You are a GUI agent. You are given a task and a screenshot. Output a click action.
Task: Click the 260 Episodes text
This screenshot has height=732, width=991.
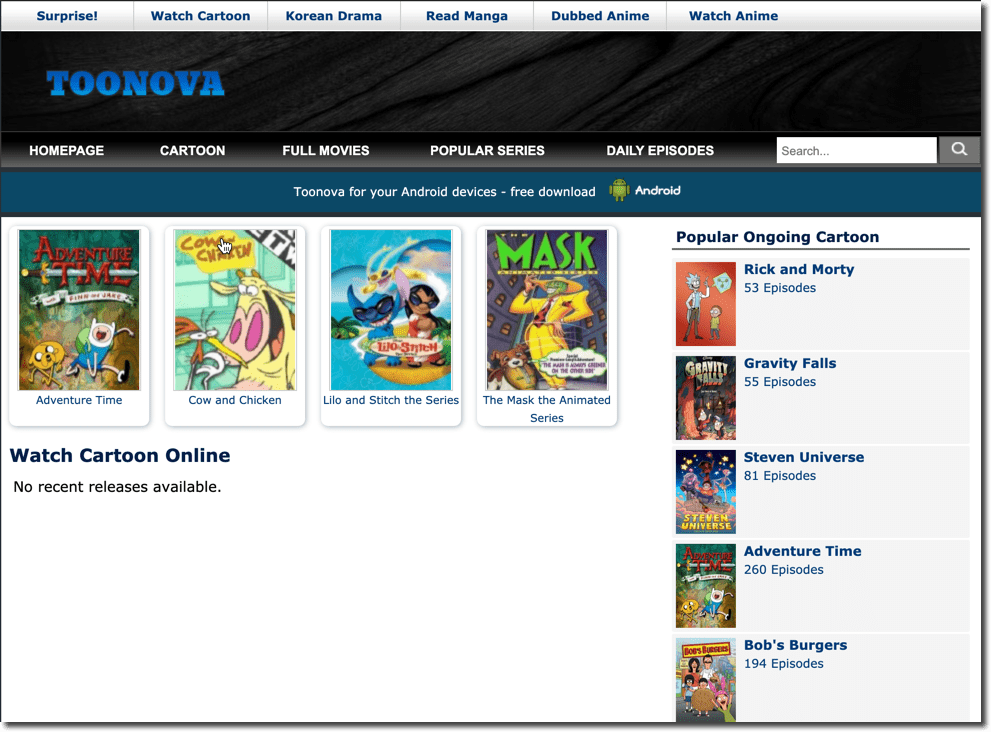(784, 570)
